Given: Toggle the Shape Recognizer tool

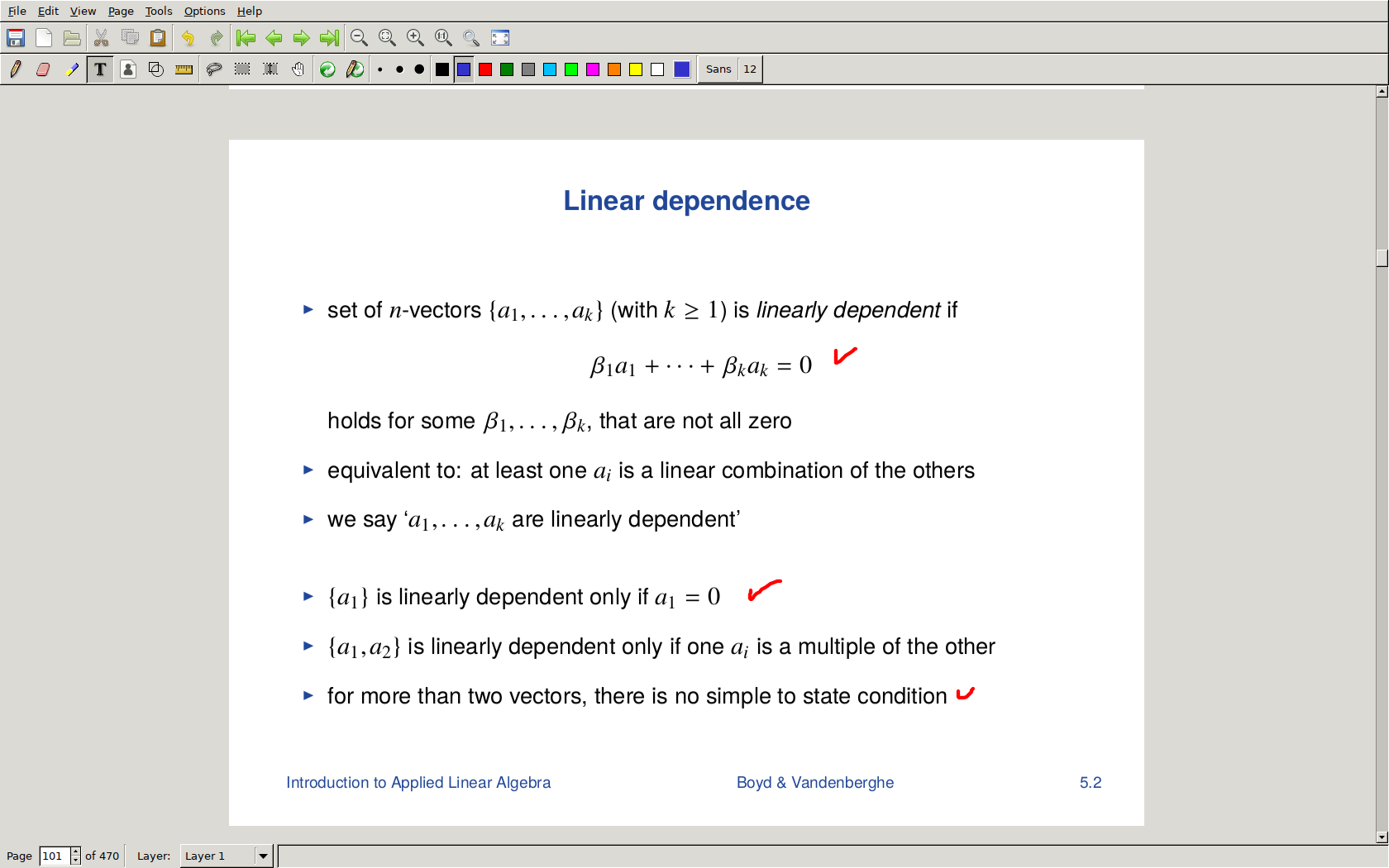Looking at the screenshot, I should point(155,69).
